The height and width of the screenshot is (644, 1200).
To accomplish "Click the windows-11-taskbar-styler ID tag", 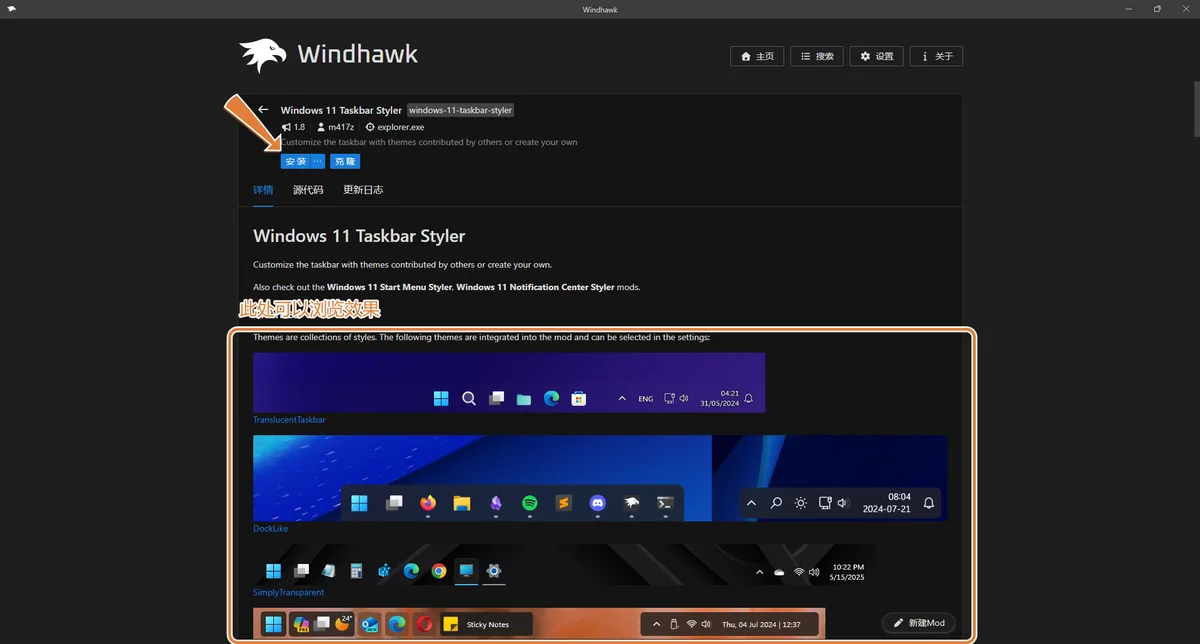I will pos(461,110).
